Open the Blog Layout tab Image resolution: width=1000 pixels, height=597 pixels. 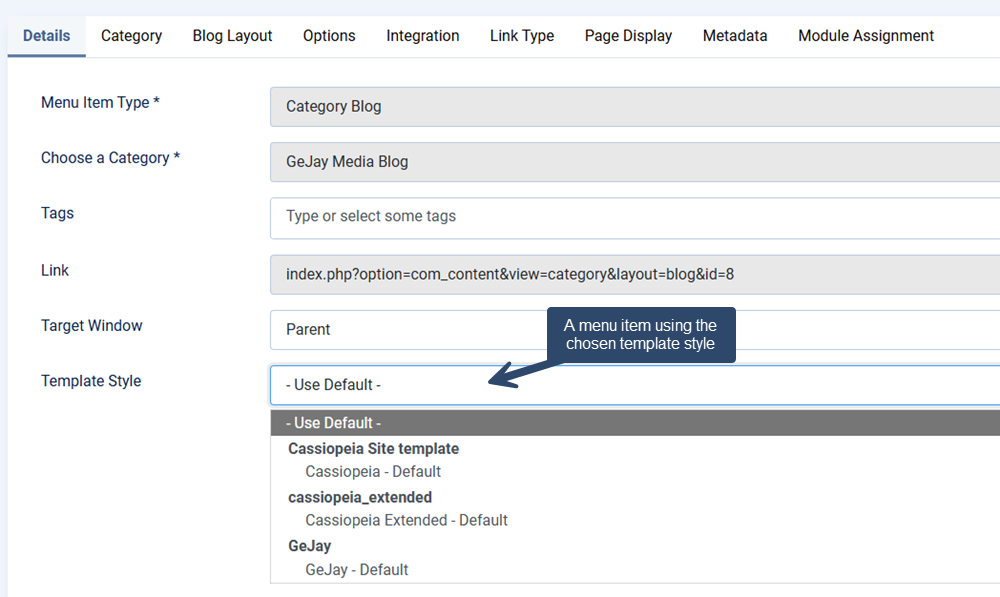pos(232,36)
